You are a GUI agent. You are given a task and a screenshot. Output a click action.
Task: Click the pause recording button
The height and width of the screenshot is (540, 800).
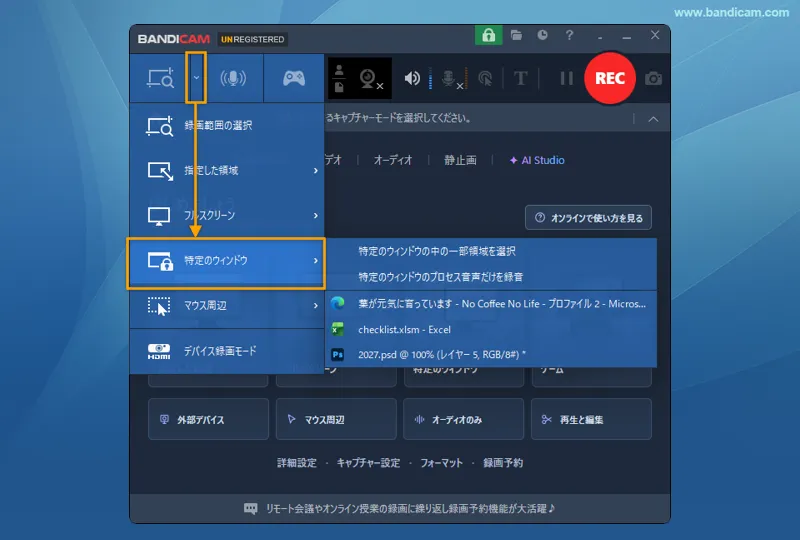coord(566,78)
